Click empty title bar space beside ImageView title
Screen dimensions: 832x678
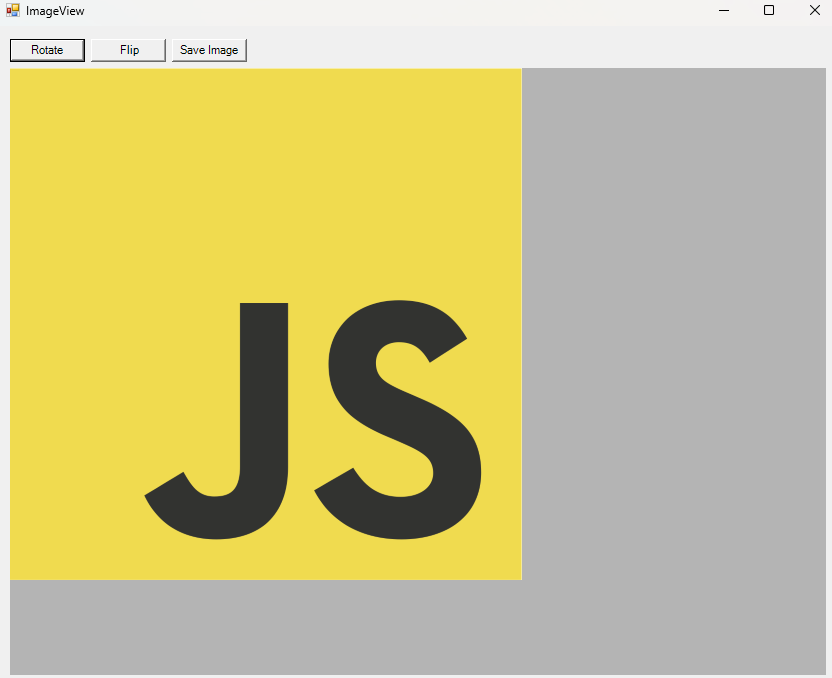pyautogui.click(x=400, y=11)
